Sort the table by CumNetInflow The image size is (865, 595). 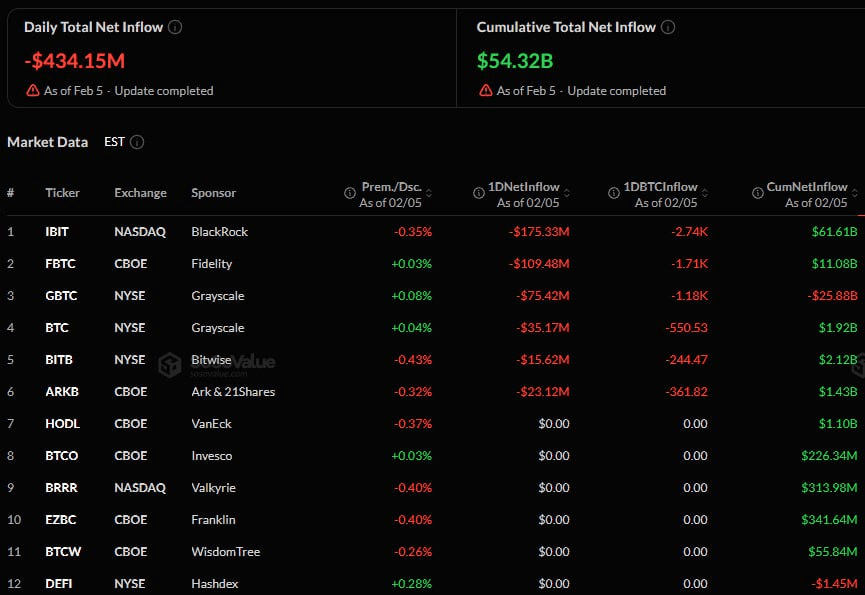click(856, 192)
